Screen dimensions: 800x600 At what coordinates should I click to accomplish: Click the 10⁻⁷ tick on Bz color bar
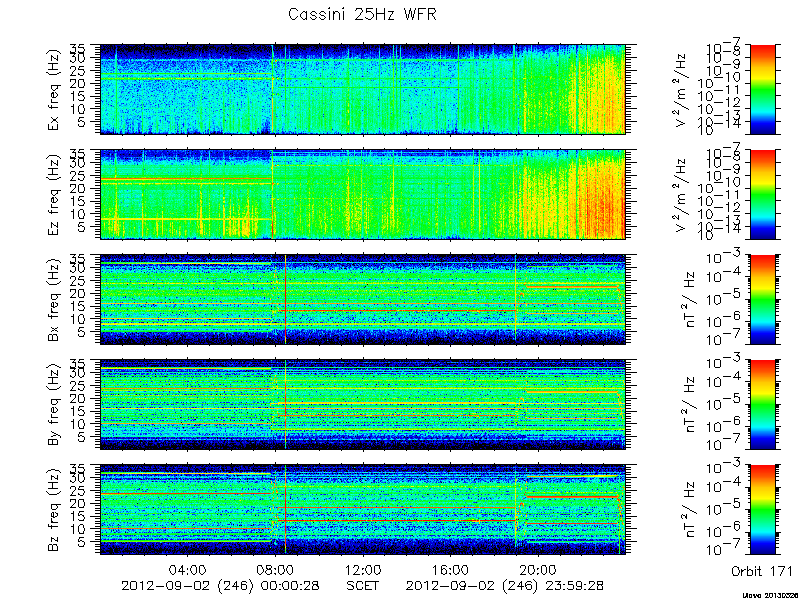725,550
